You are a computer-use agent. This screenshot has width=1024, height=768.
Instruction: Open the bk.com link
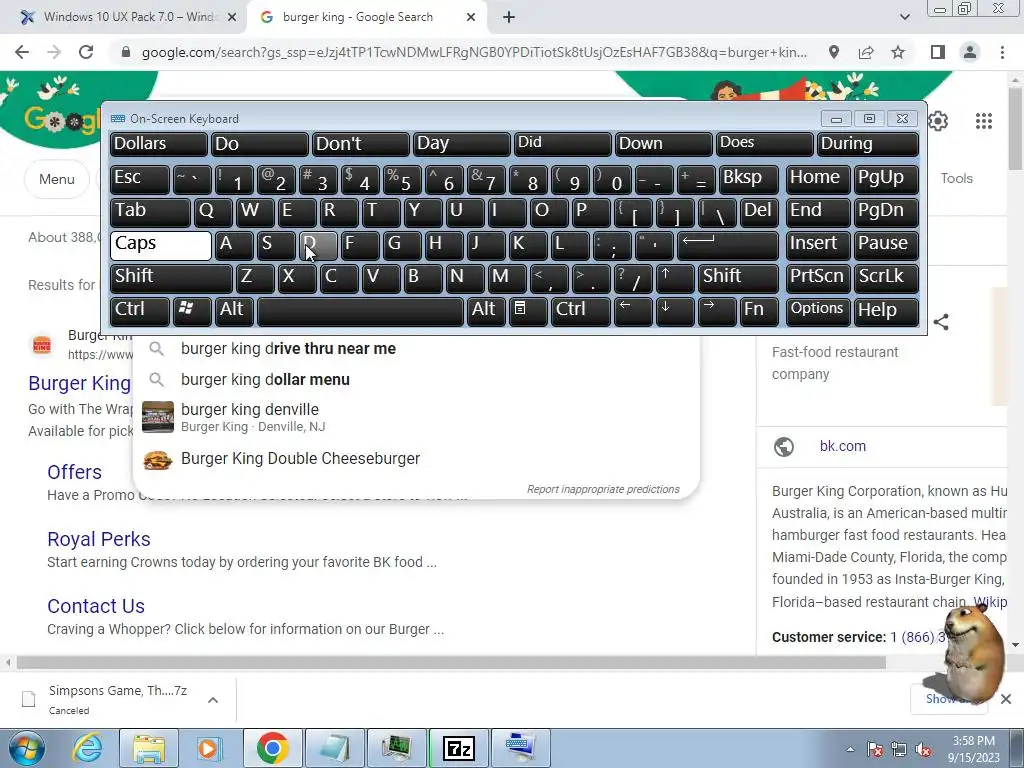(x=842, y=446)
